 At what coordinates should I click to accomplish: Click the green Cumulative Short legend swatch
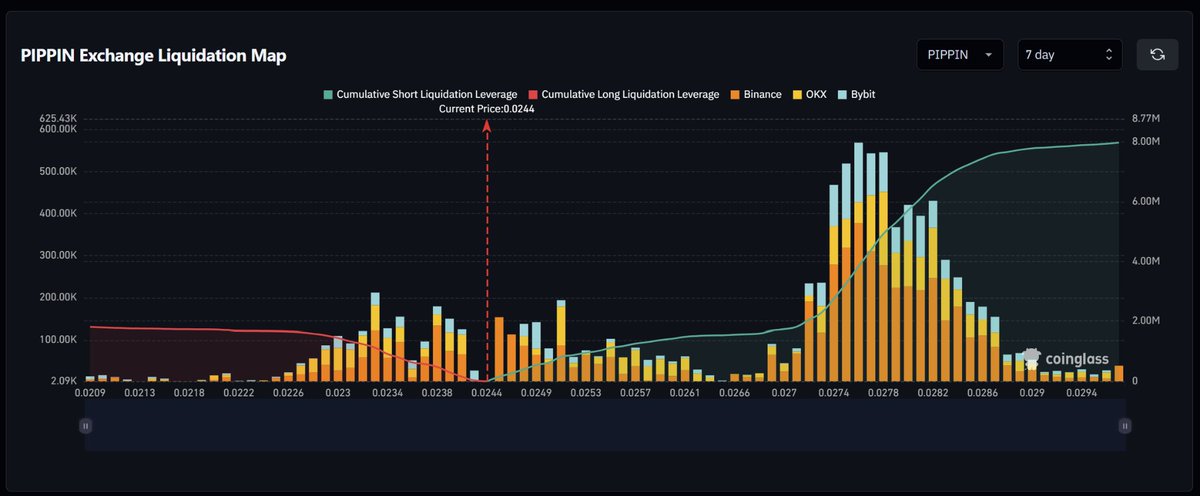tap(326, 94)
